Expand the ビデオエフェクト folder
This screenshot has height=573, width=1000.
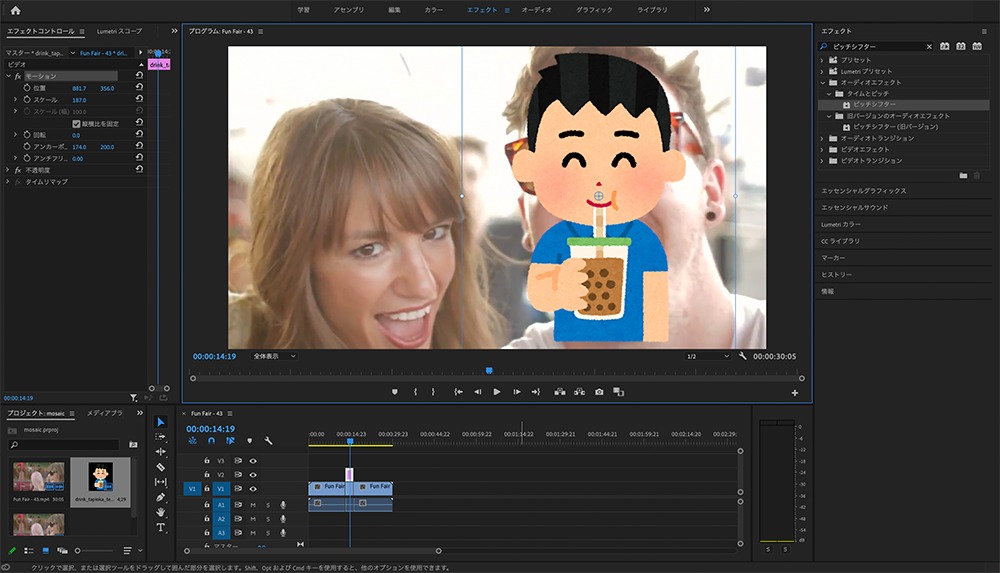click(822, 149)
